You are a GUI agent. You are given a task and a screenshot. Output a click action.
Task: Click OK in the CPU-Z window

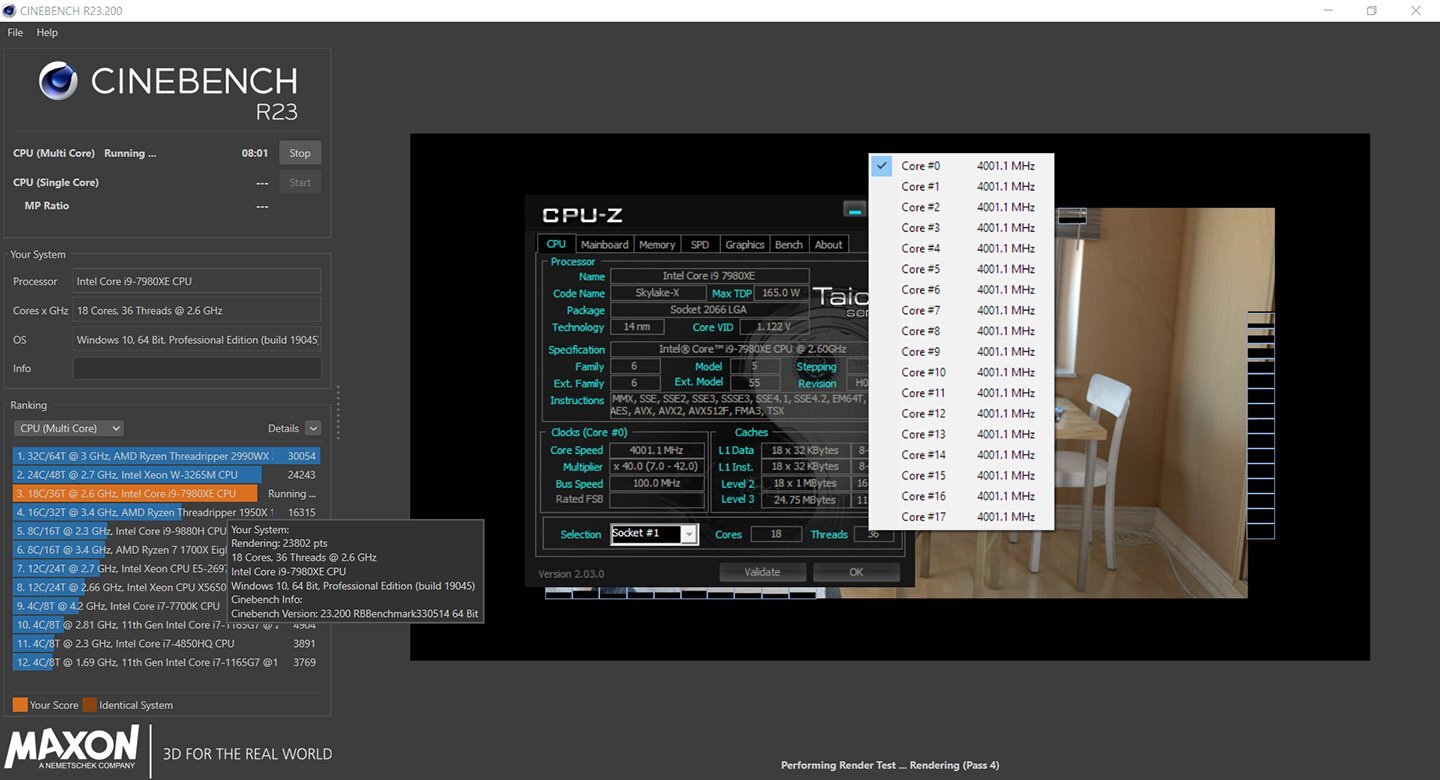(x=856, y=572)
